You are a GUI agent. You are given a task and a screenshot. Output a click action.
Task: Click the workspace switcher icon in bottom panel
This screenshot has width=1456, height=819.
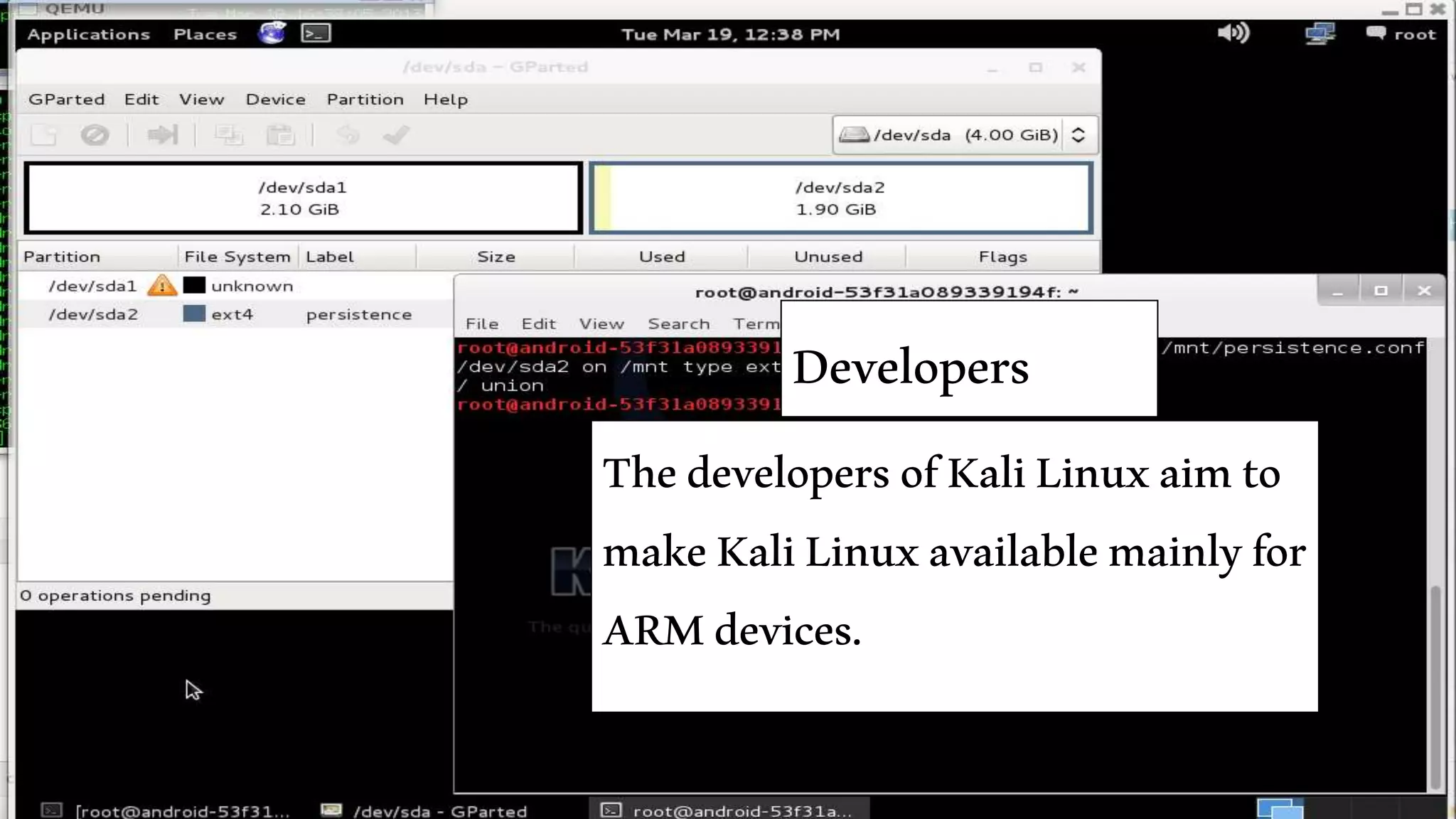1280,808
